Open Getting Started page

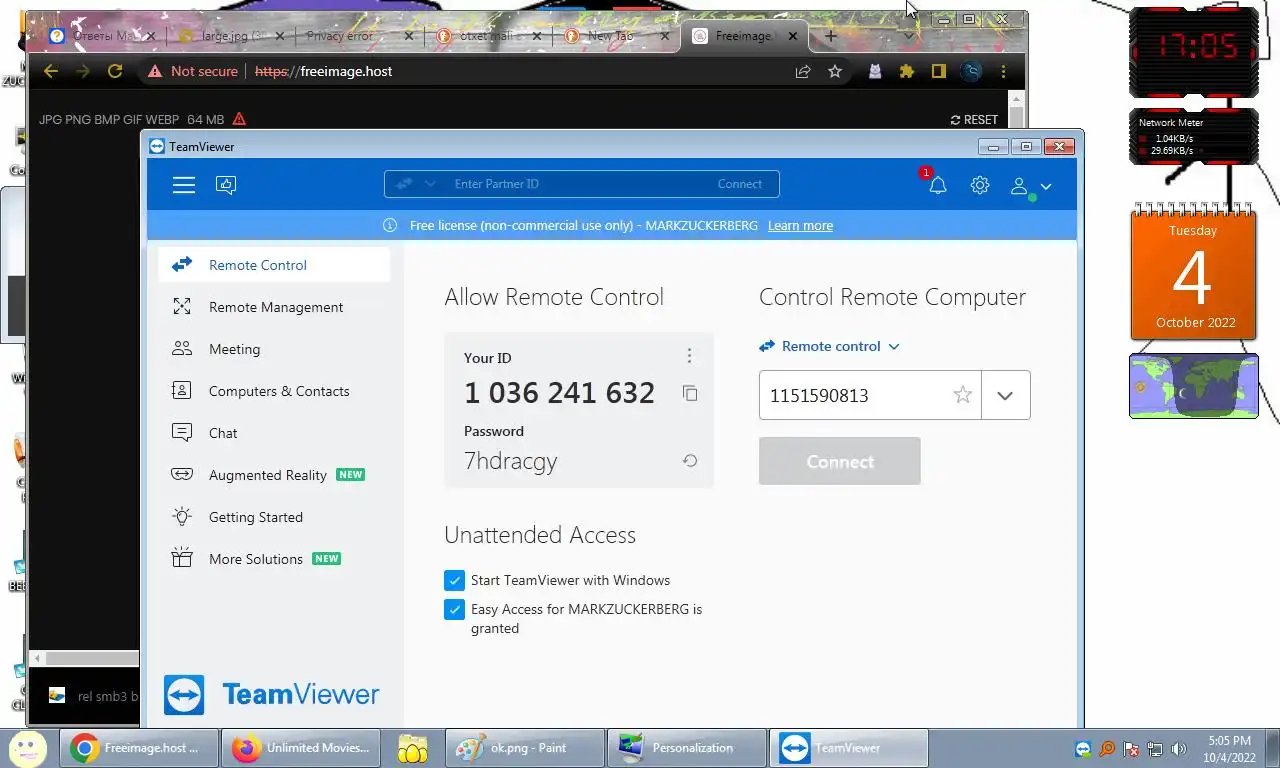[274, 517]
